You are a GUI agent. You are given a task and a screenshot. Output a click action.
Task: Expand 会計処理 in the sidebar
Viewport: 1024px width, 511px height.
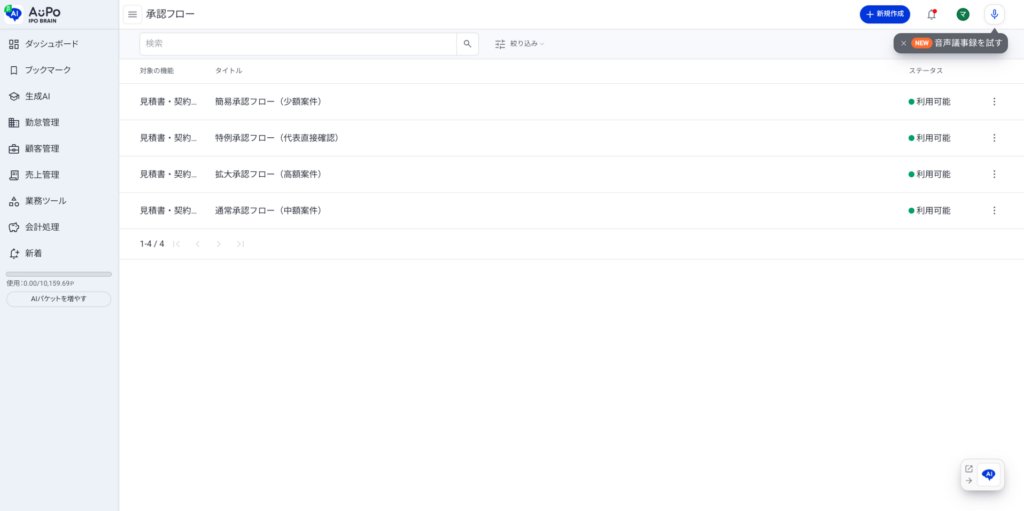pyautogui.click(x=42, y=227)
